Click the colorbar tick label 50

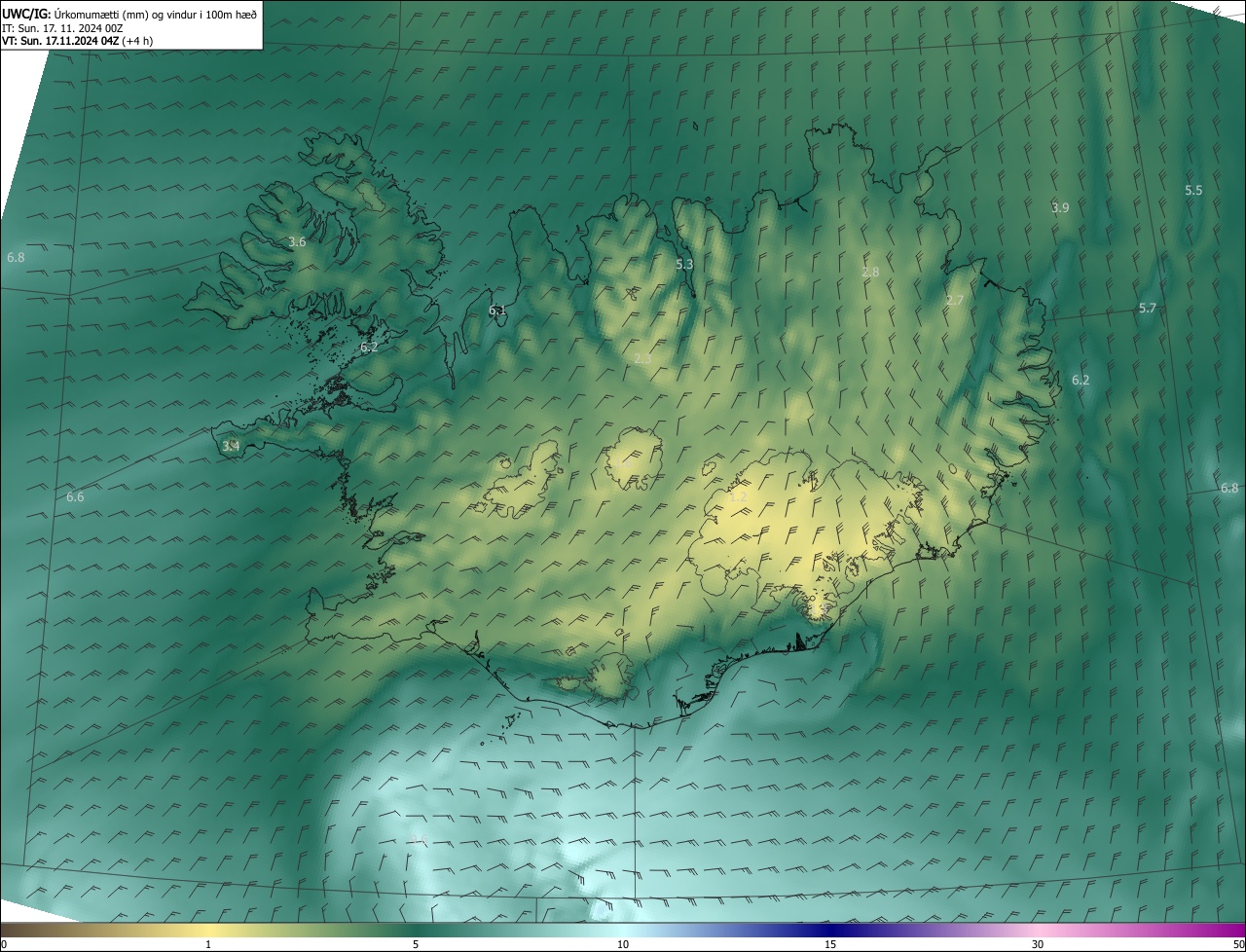point(1238,944)
